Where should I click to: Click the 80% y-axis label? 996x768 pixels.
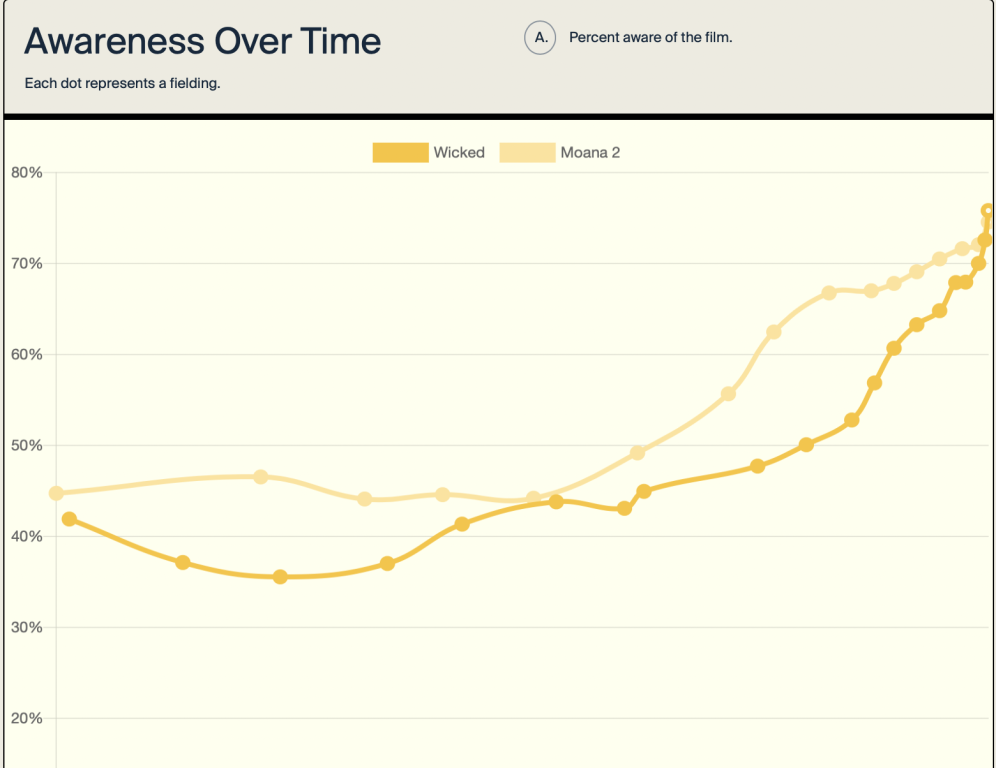point(27,172)
